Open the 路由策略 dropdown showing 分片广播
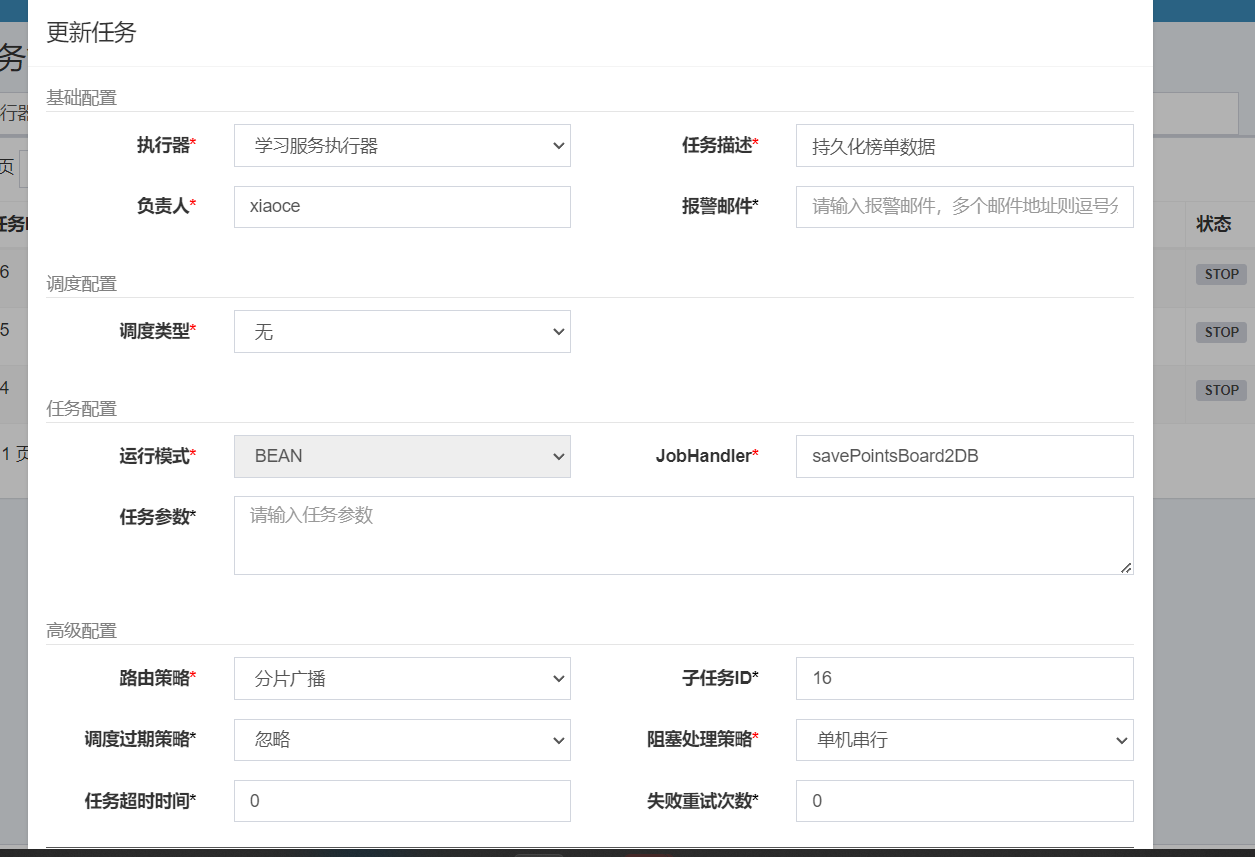 [x=401, y=678]
